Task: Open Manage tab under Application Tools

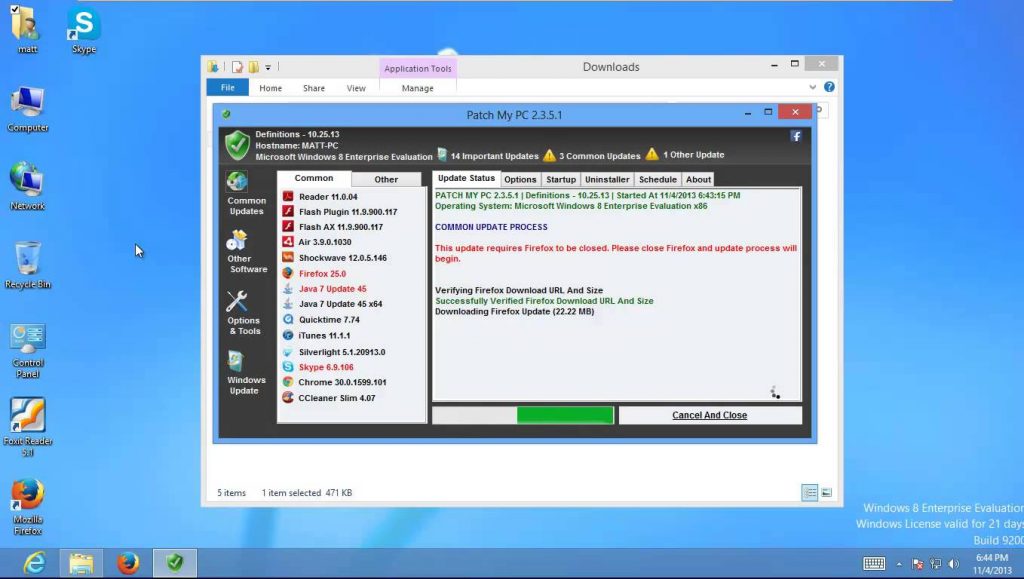Action: tap(417, 88)
